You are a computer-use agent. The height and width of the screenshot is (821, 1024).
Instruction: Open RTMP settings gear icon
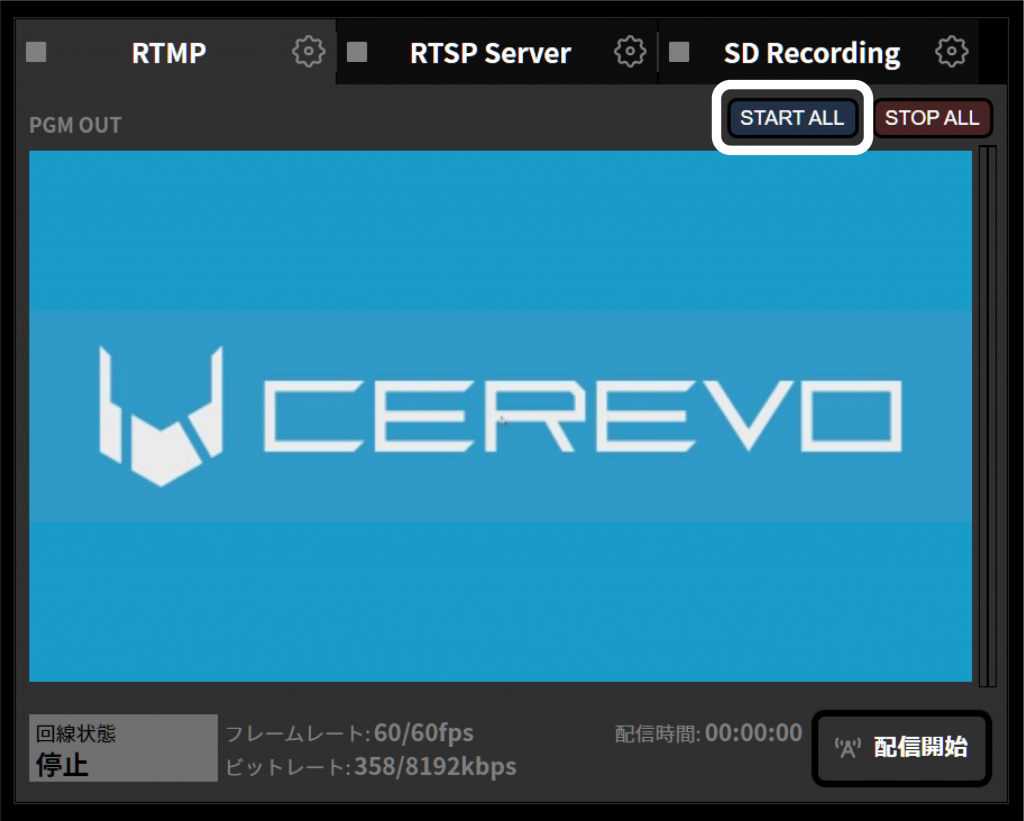coord(308,52)
